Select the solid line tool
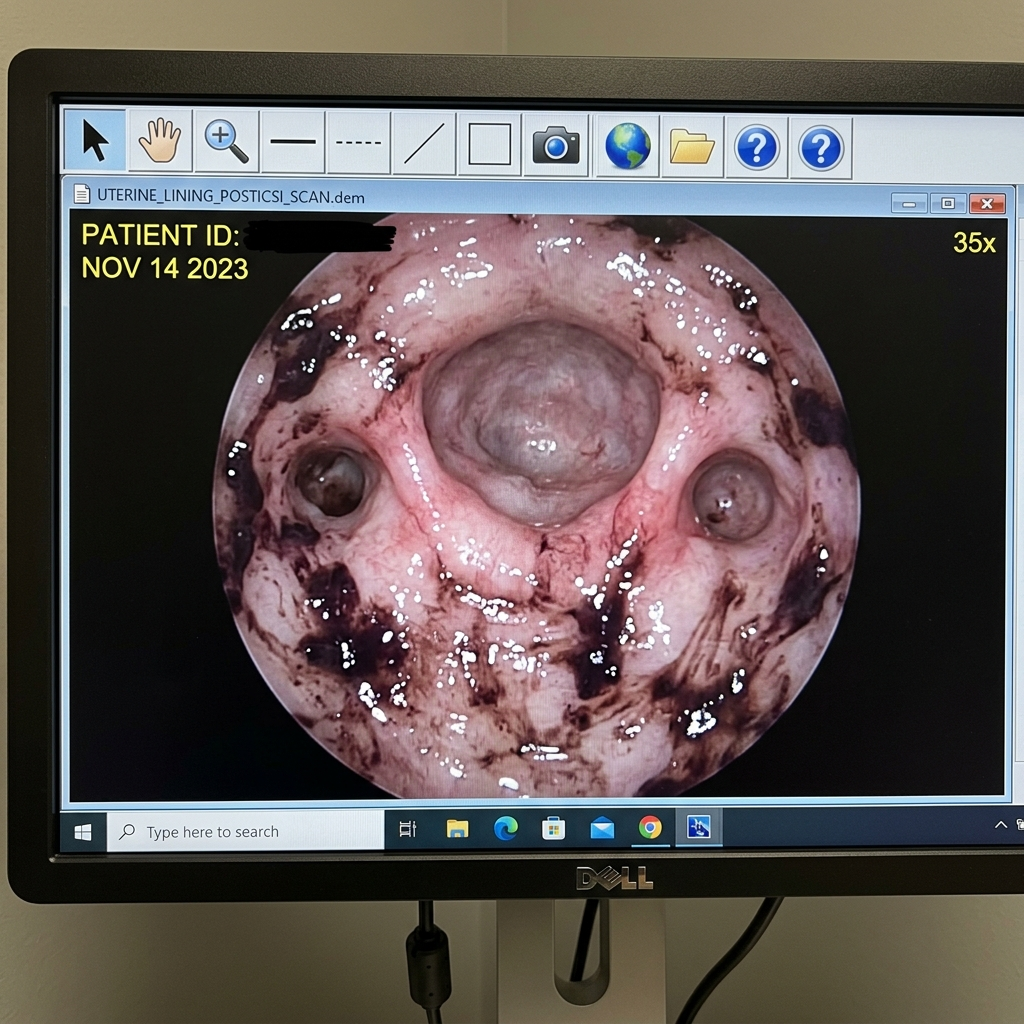The width and height of the screenshot is (1024, 1024). (x=293, y=142)
